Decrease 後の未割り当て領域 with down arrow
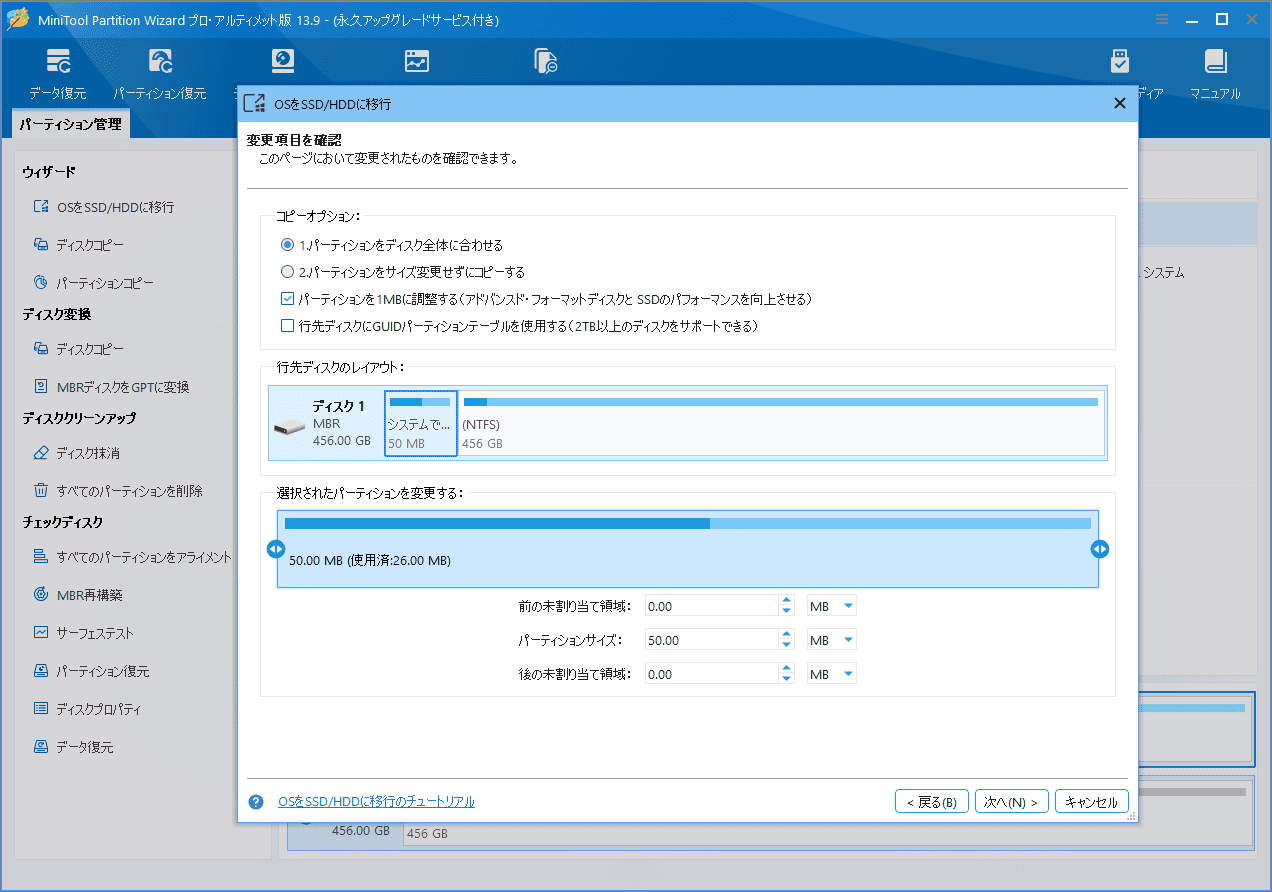1272x892 pixels. point(786,679)
